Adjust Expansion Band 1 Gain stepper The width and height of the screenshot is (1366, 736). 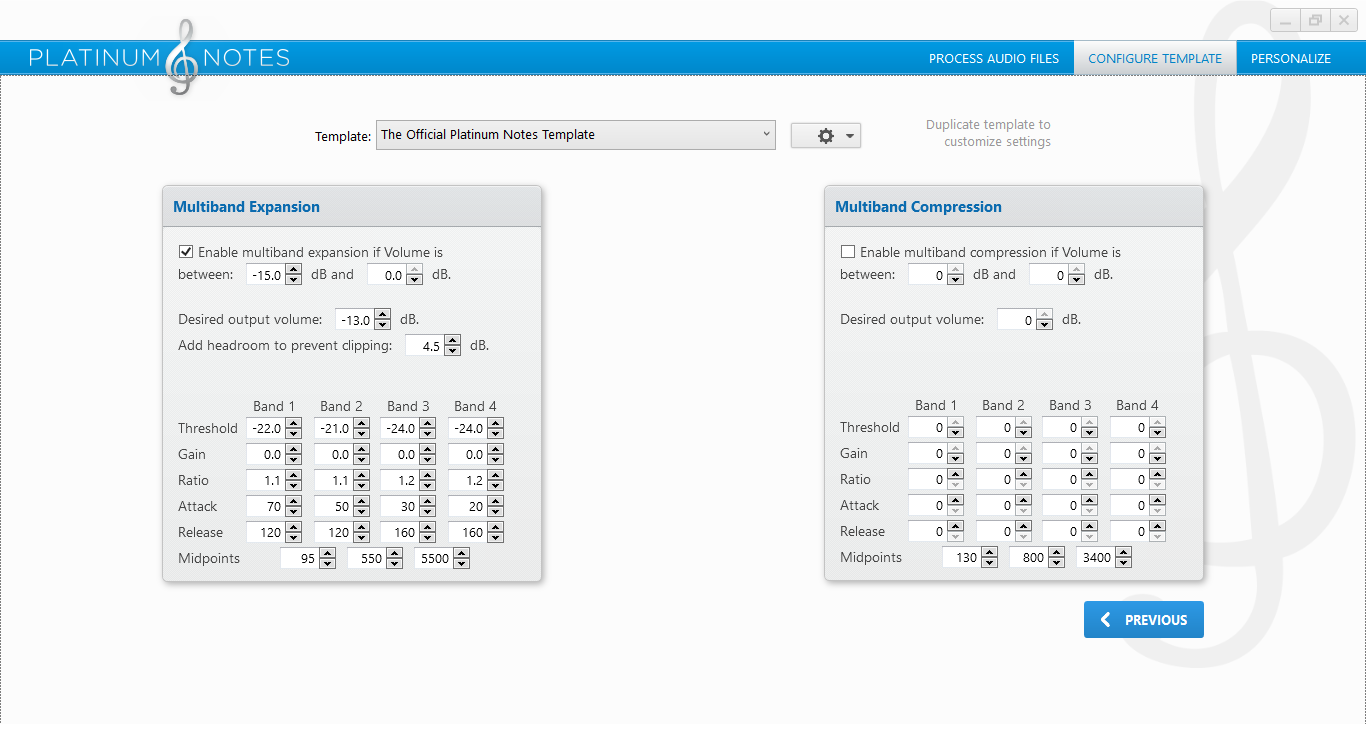(293, 454)
